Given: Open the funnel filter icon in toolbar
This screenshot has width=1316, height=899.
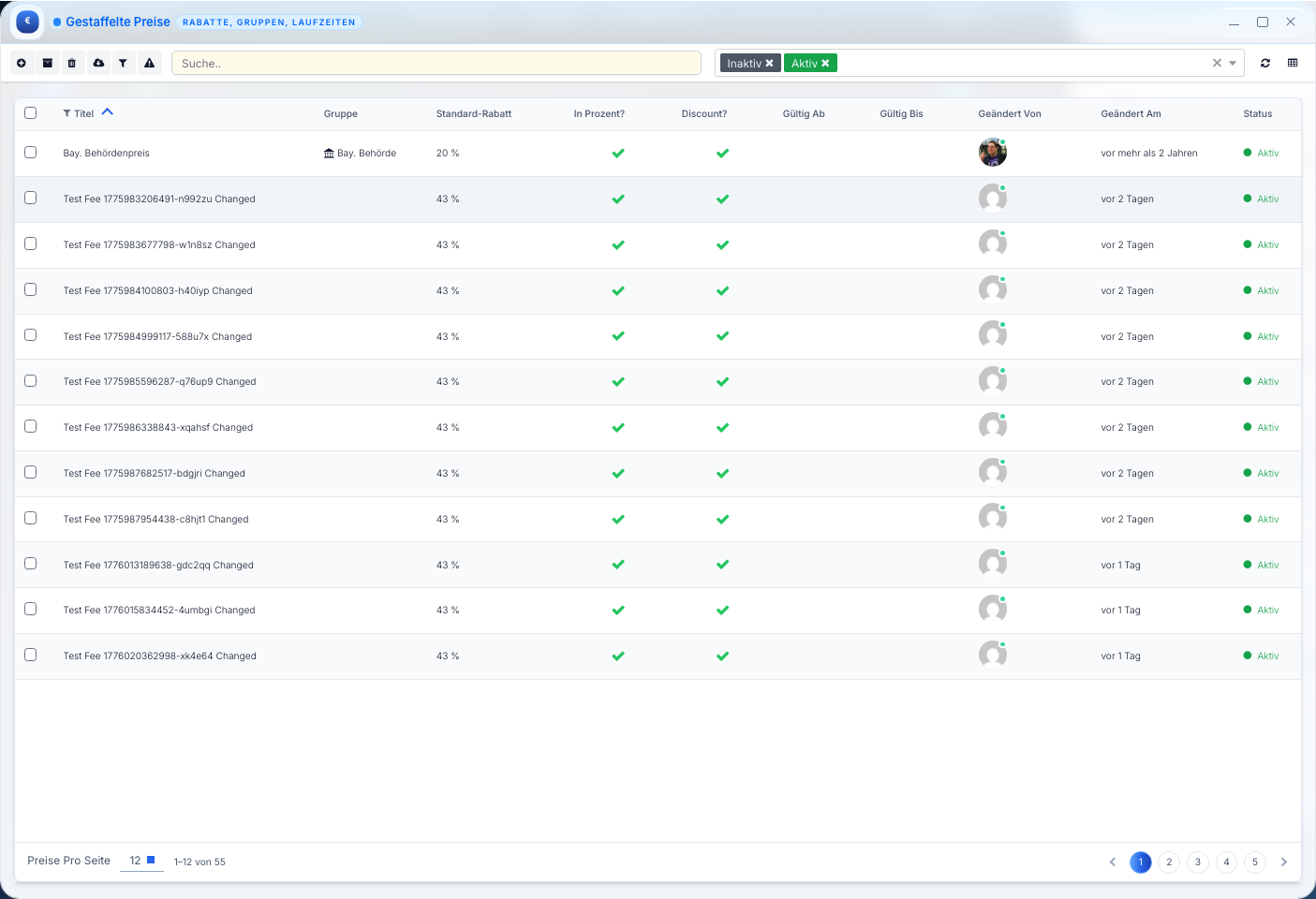Looking at the screenshot, I should point(123,63).
